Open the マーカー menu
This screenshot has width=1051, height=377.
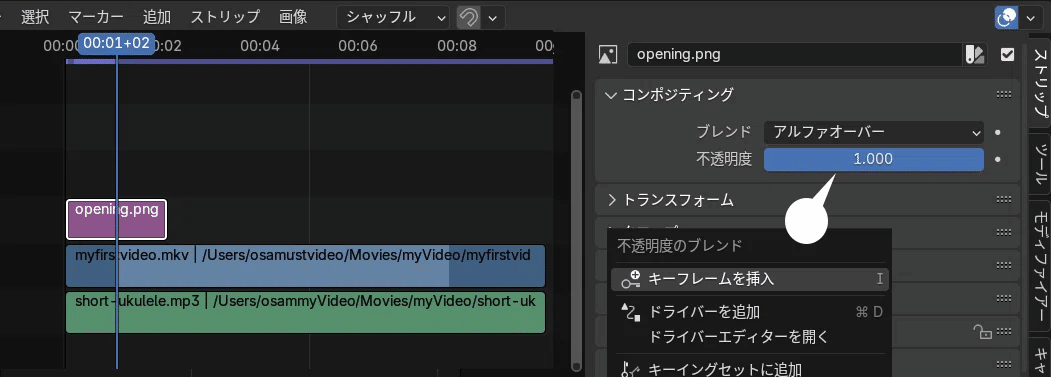coord(96,17)
